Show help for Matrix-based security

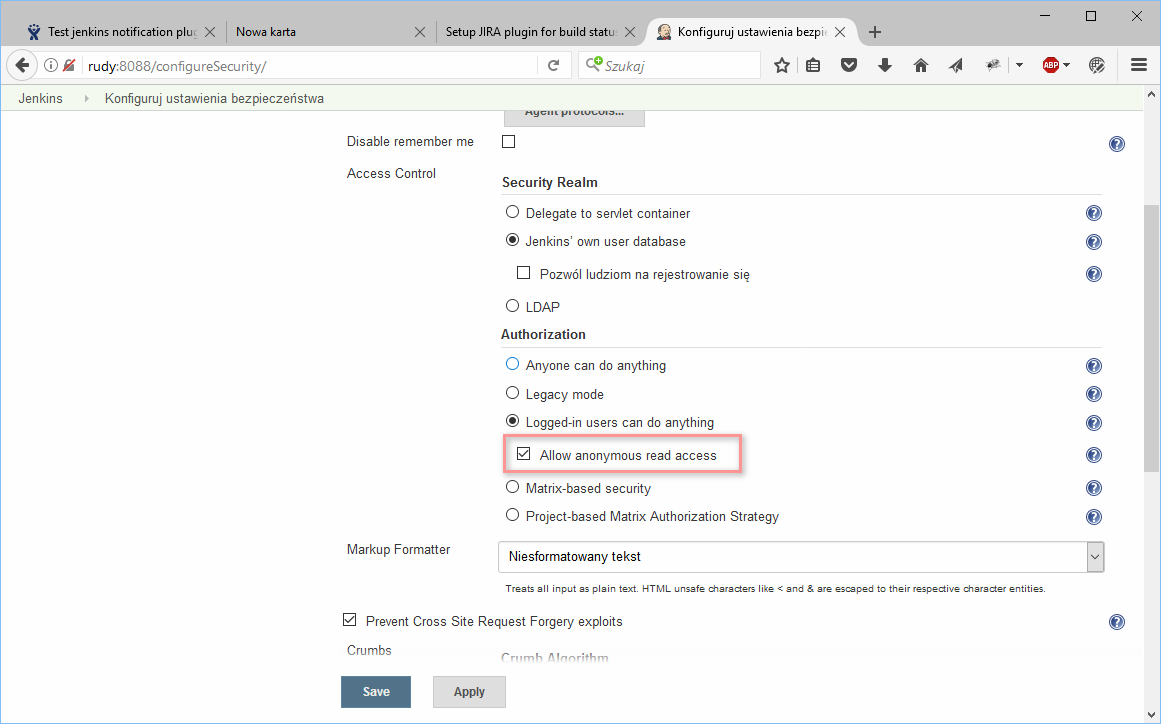coord(1094,489)
